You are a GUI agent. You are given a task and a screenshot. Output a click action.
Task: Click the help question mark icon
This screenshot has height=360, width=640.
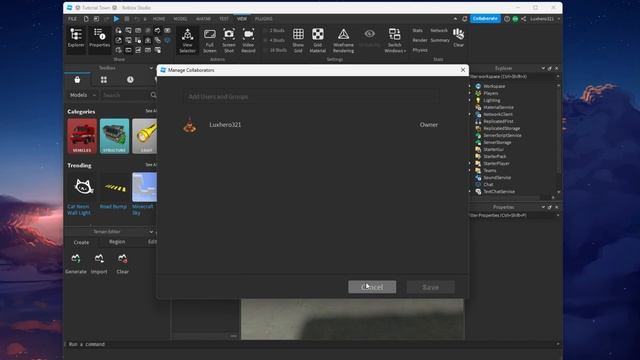[507, 19]
